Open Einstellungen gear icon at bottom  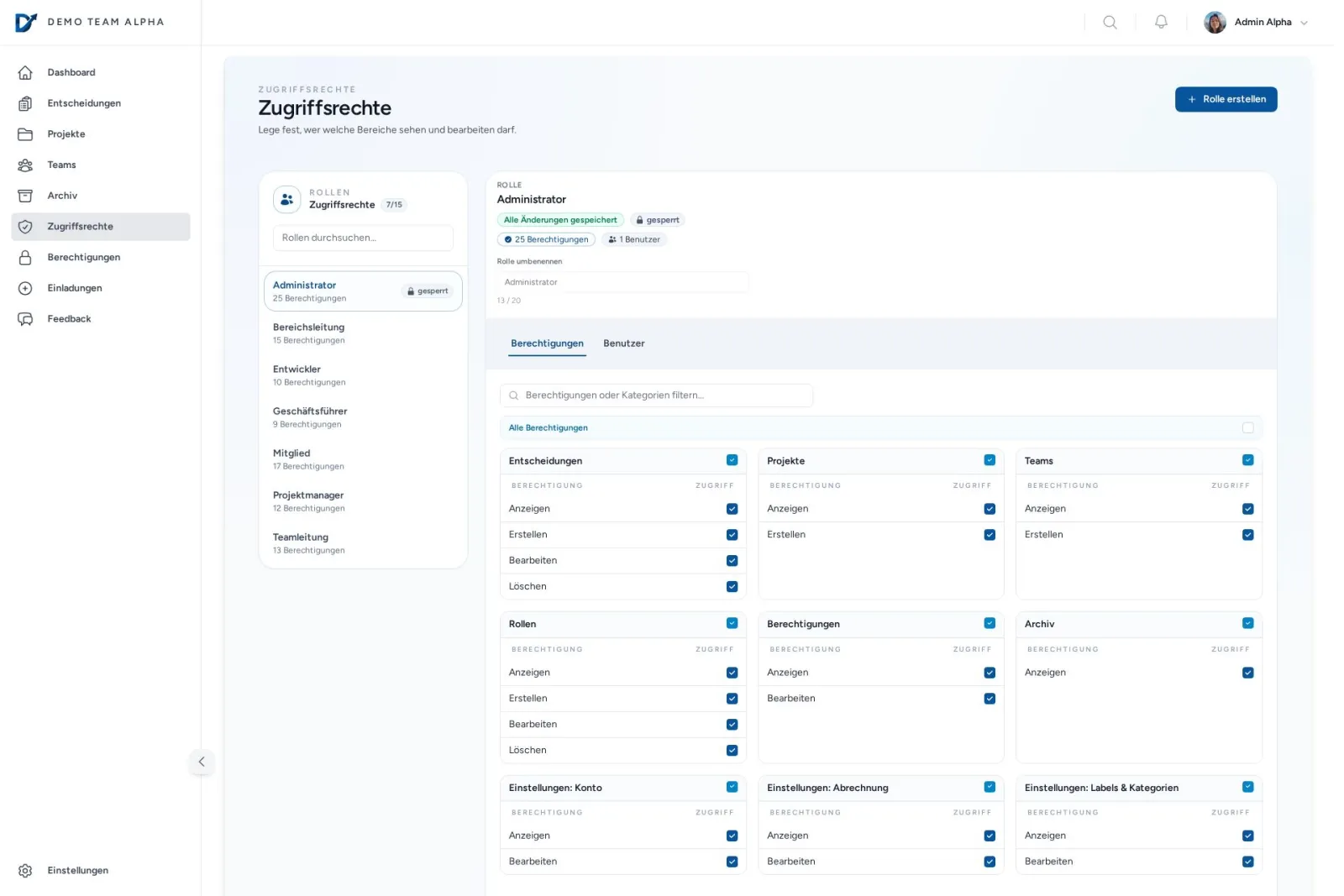(25, 871)
